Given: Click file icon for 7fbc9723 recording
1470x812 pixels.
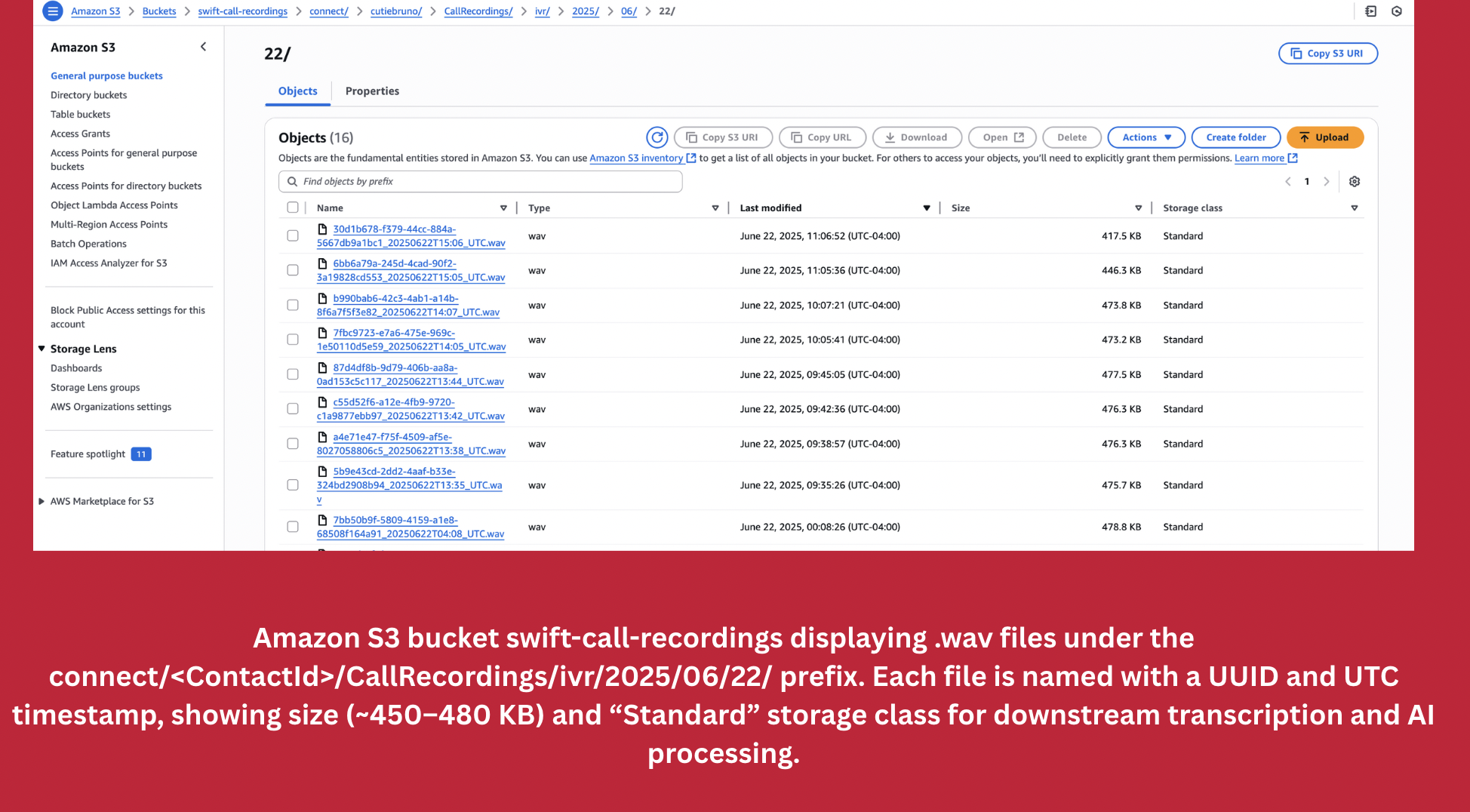Looking at the screenshot, I should click(323, 334).
